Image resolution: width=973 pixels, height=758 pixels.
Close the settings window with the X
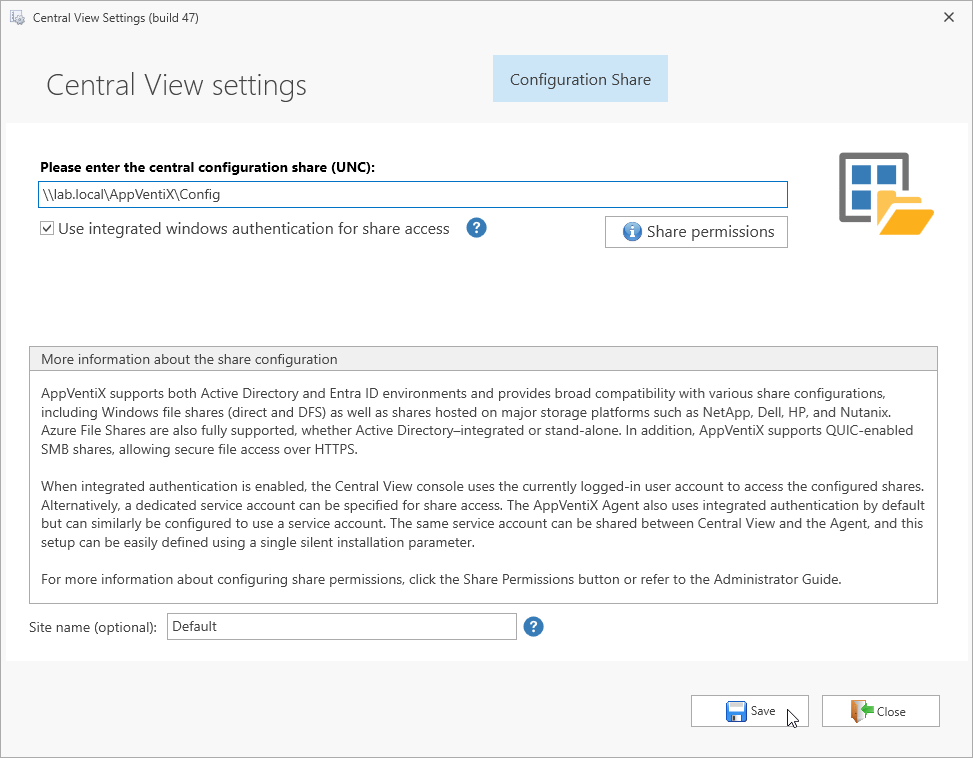pos(949,17)
